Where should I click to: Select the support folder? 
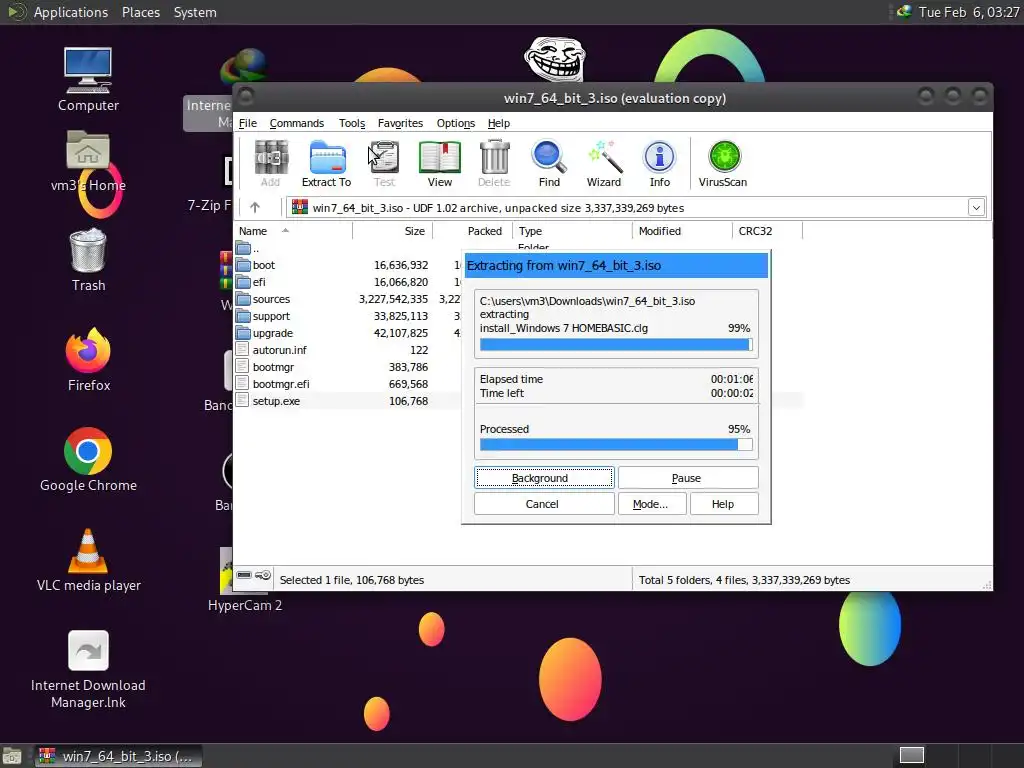click(347, 316)
